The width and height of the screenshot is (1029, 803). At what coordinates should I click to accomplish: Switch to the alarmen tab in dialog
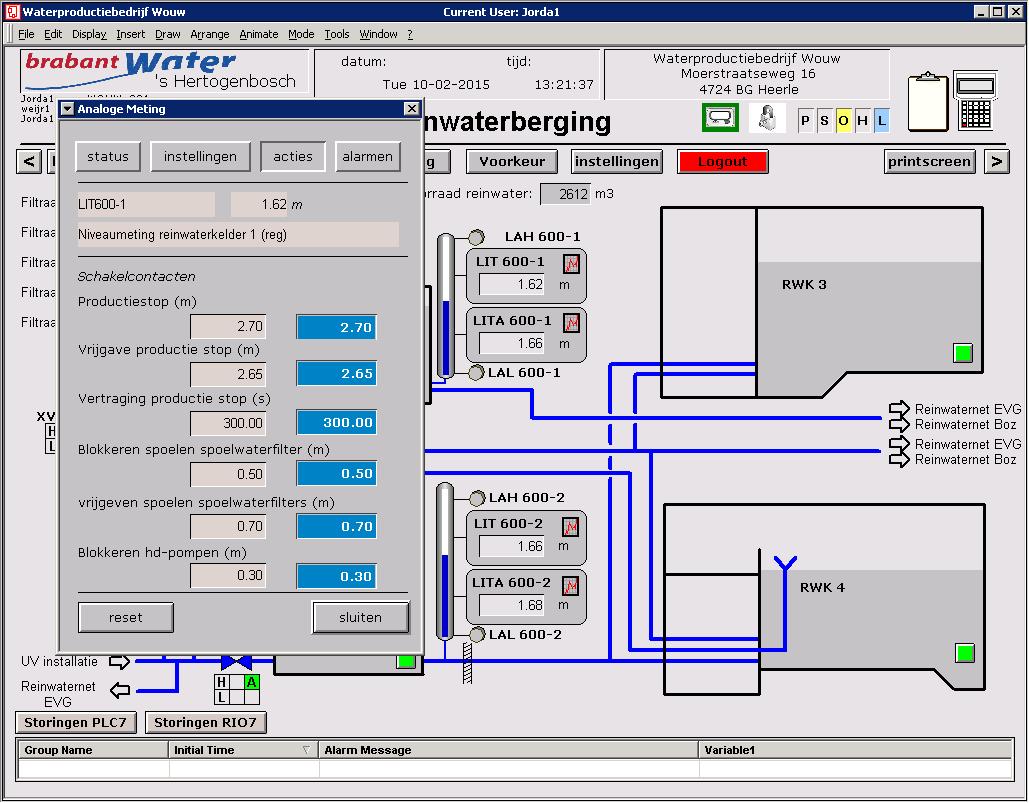367,157
